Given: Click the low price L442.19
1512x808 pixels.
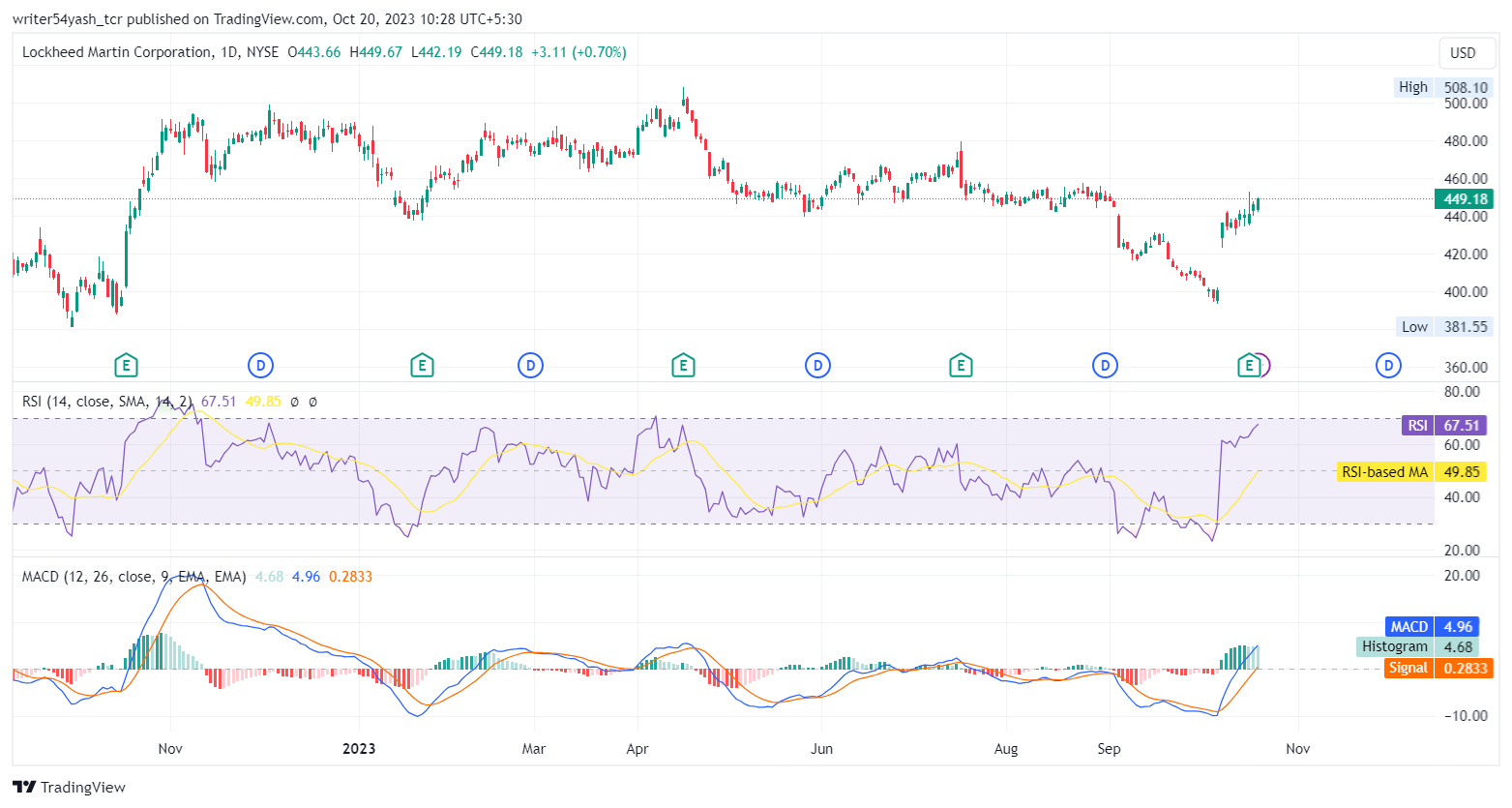Looking at the screenshot, I should tap(436, 52).
